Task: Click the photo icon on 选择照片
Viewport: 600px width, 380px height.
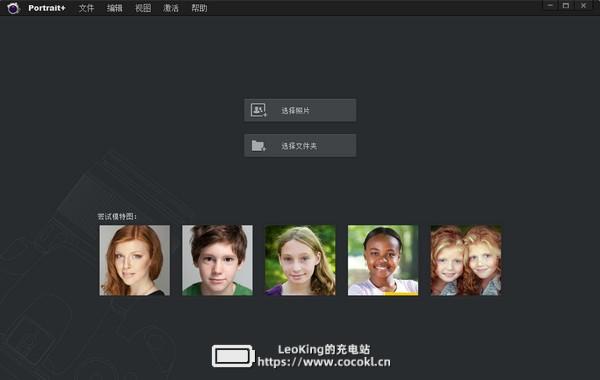Action: coord(258,110)
